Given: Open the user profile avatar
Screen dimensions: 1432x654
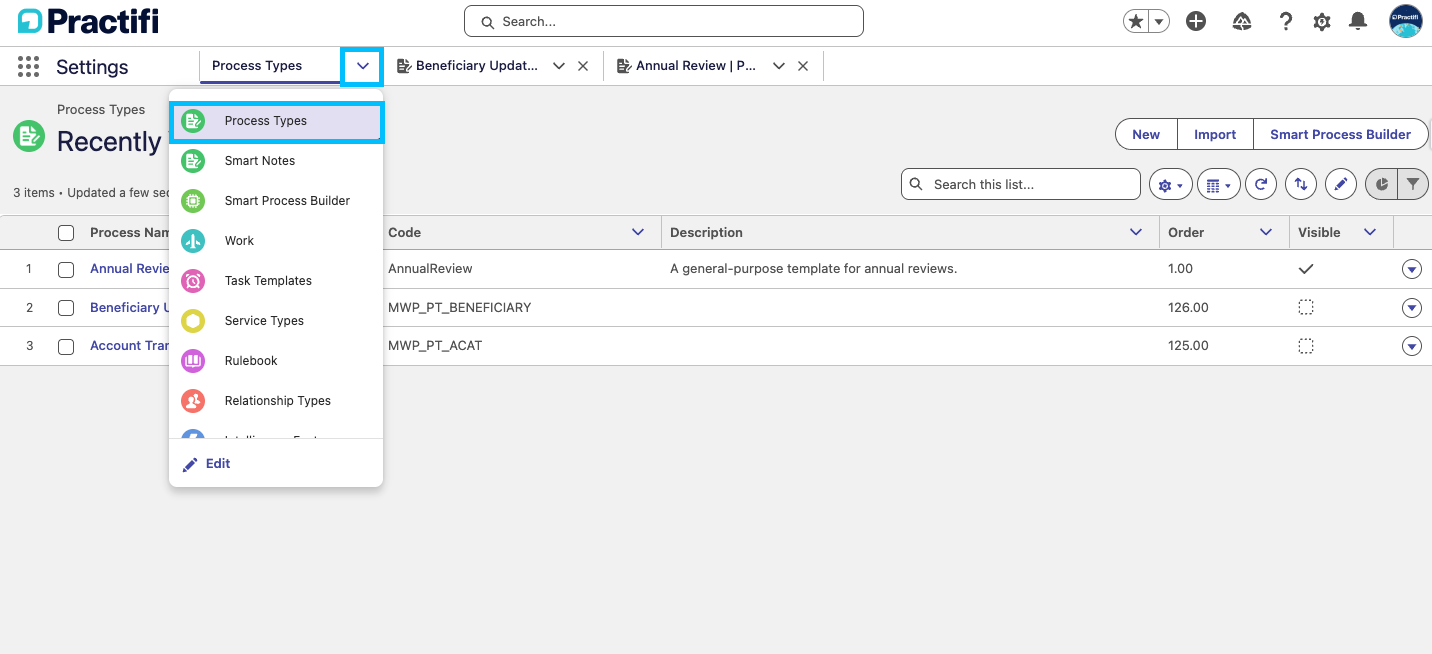Looking at the screenshot, I should [x=1406, y=21].
